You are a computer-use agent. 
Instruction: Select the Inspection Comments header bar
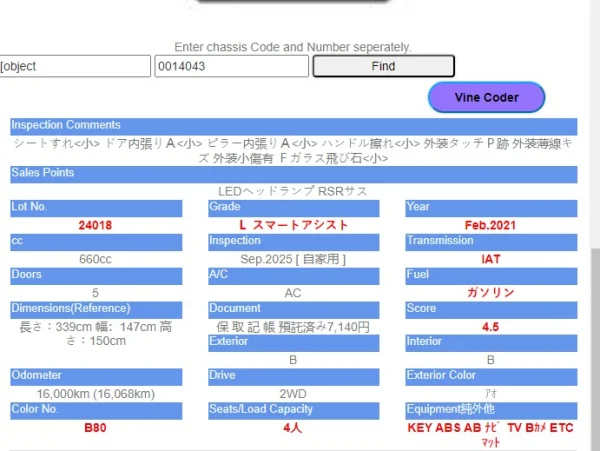pos(294,125)
